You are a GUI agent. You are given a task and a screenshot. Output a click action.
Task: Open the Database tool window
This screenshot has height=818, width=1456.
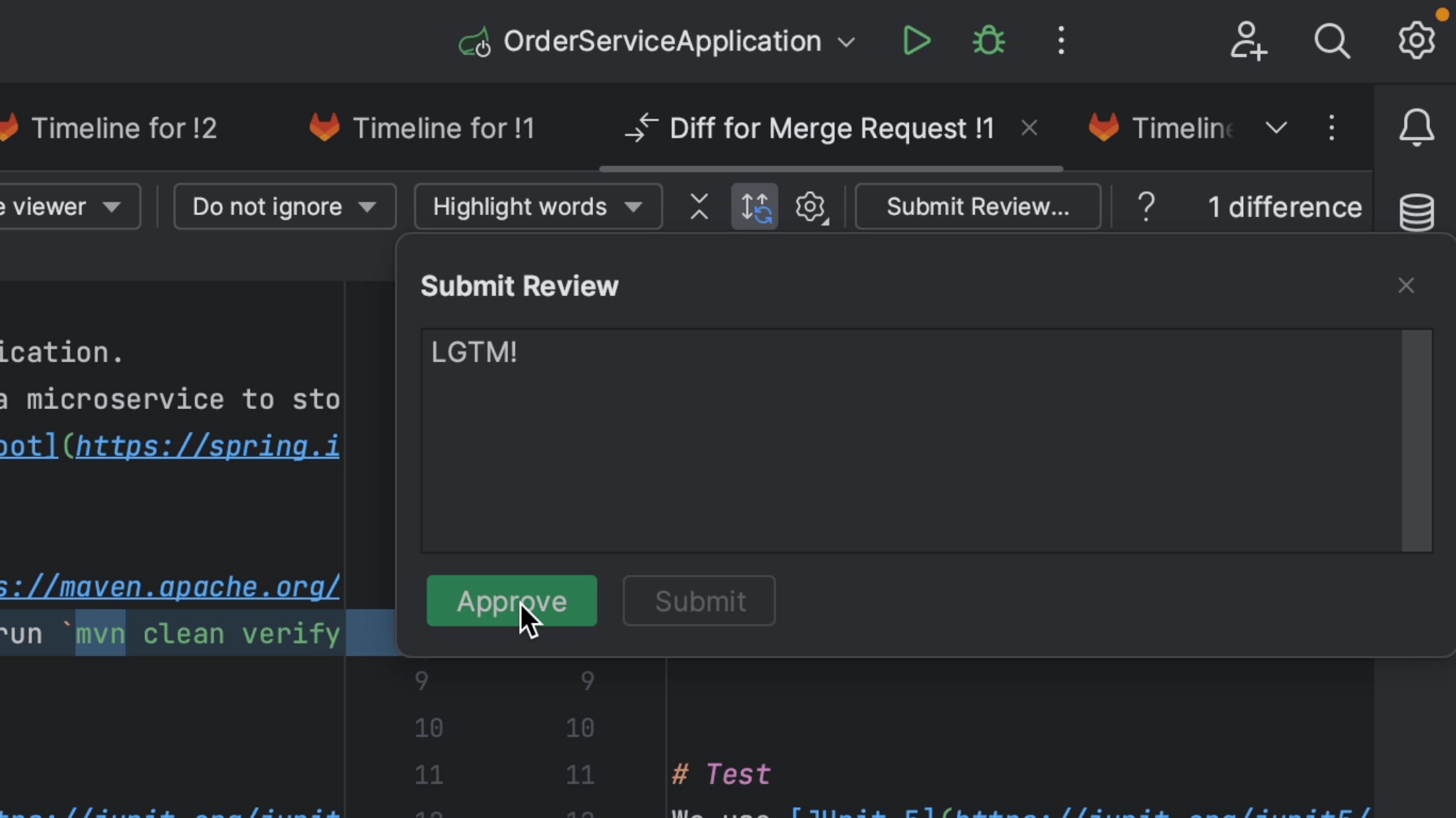pos(1416,210)
